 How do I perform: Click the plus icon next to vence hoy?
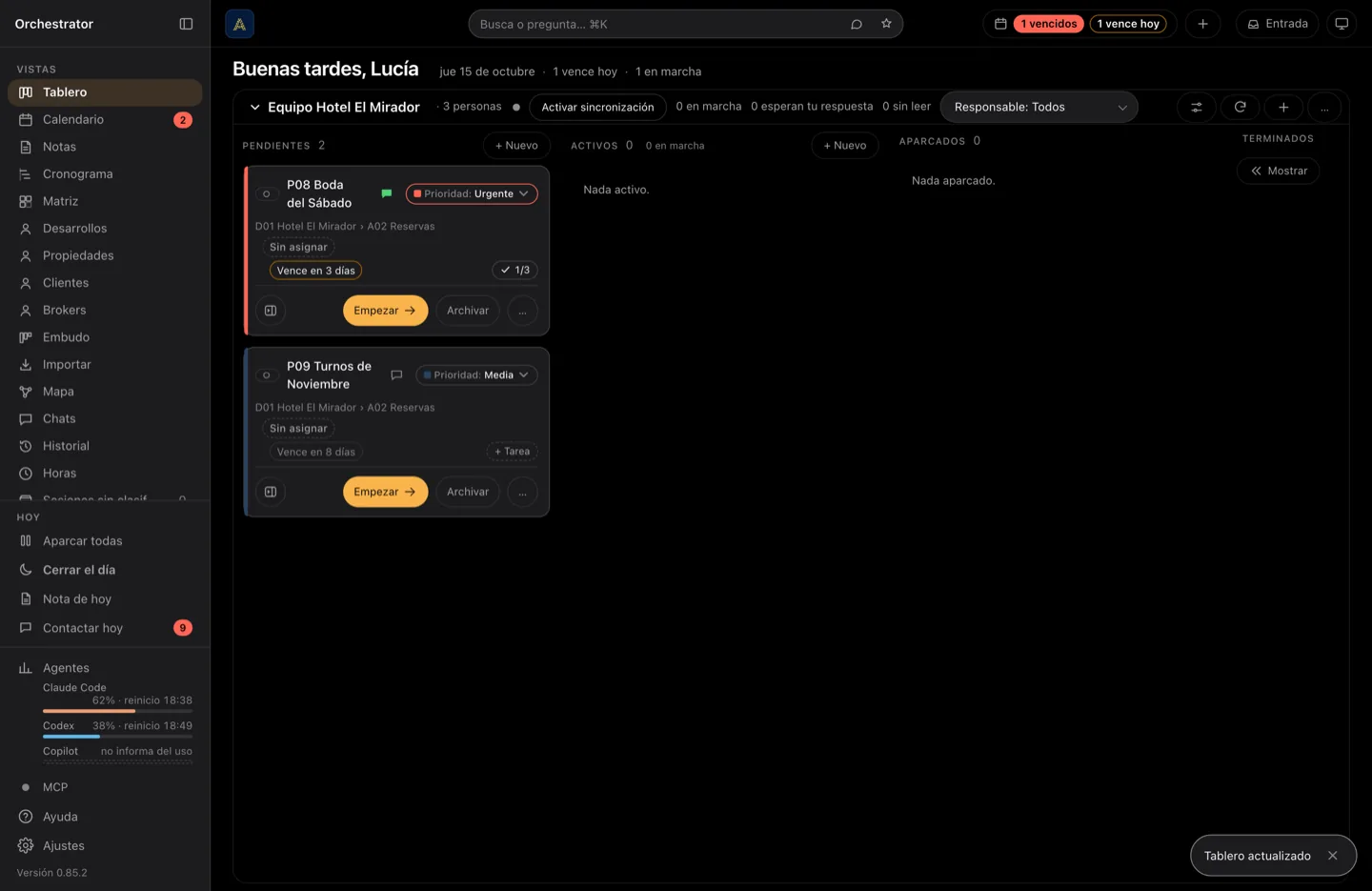(1202, 24)
